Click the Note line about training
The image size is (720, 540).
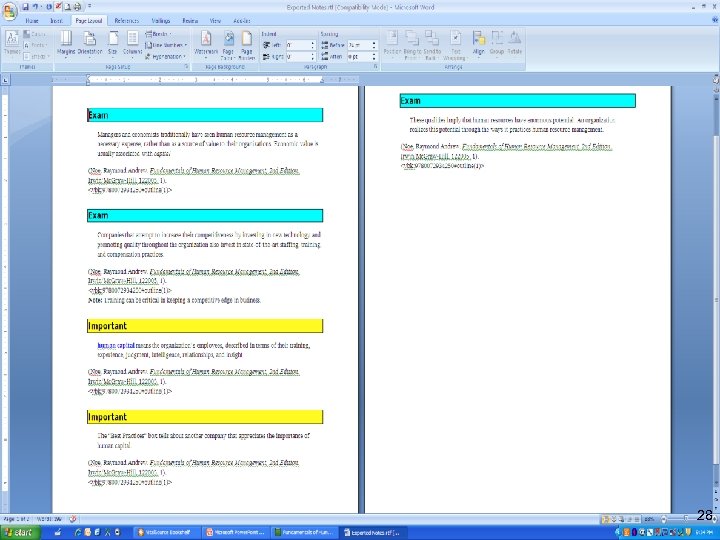174,300
